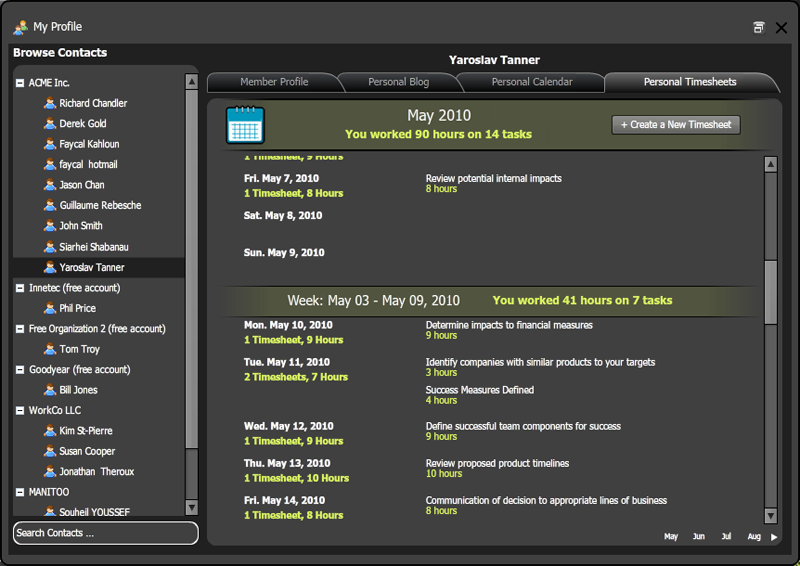Collapse the Goodyear (free account) group
The height and width of the screenshot is (566, 800).
point(20,370)
